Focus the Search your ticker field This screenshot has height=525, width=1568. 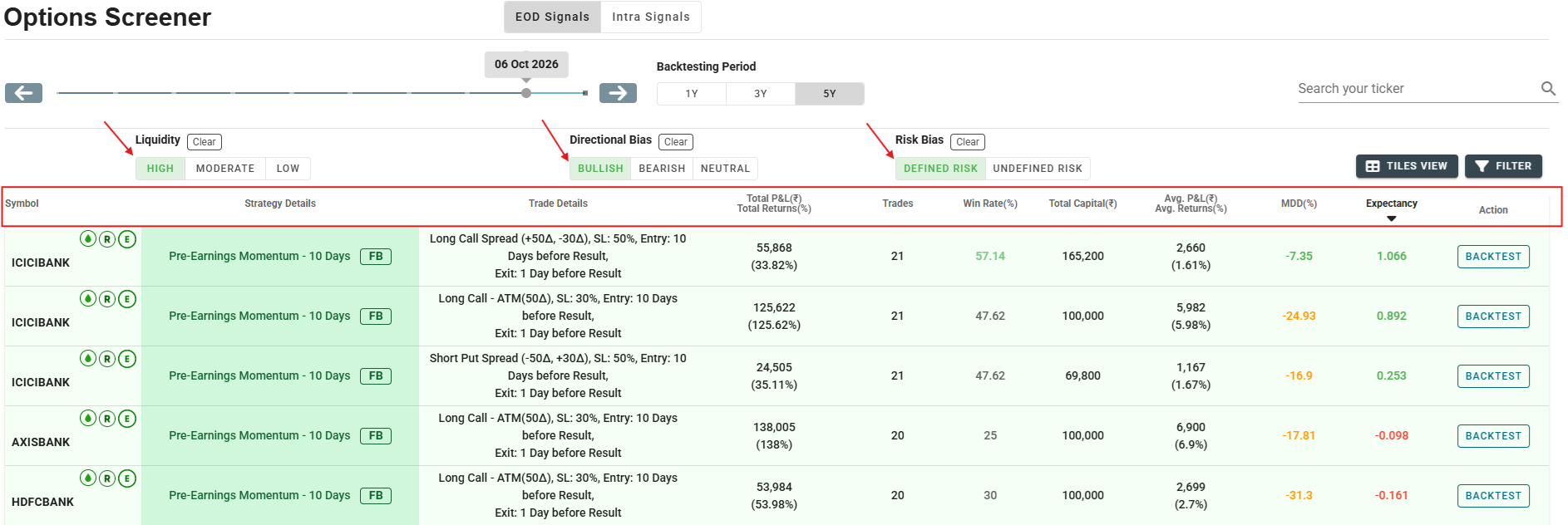1418,89
